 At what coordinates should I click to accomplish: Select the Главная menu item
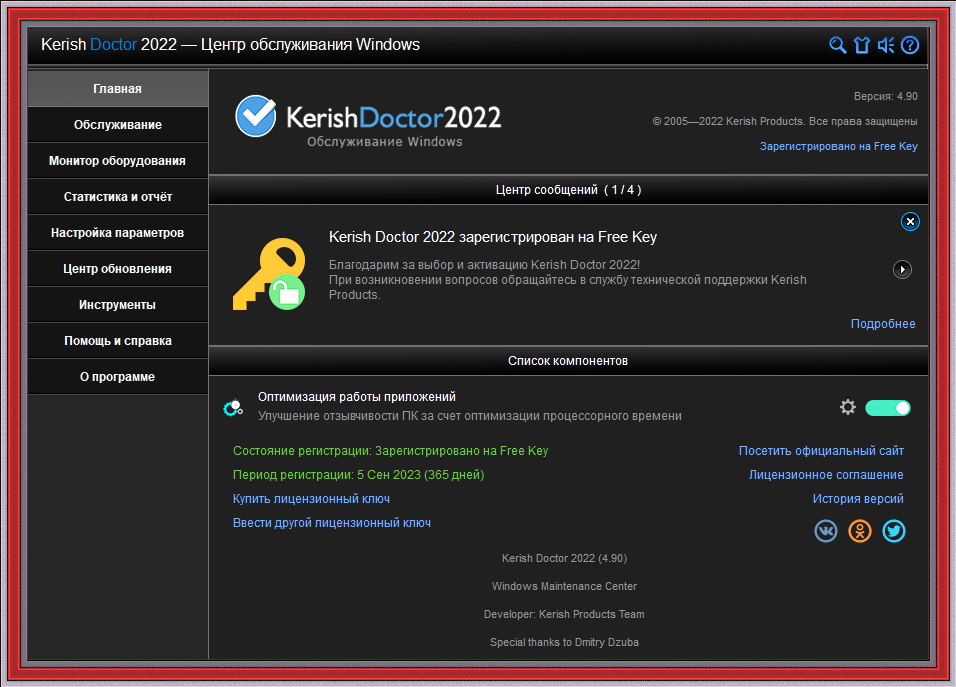pyautogui.click(x=118, y=88)
